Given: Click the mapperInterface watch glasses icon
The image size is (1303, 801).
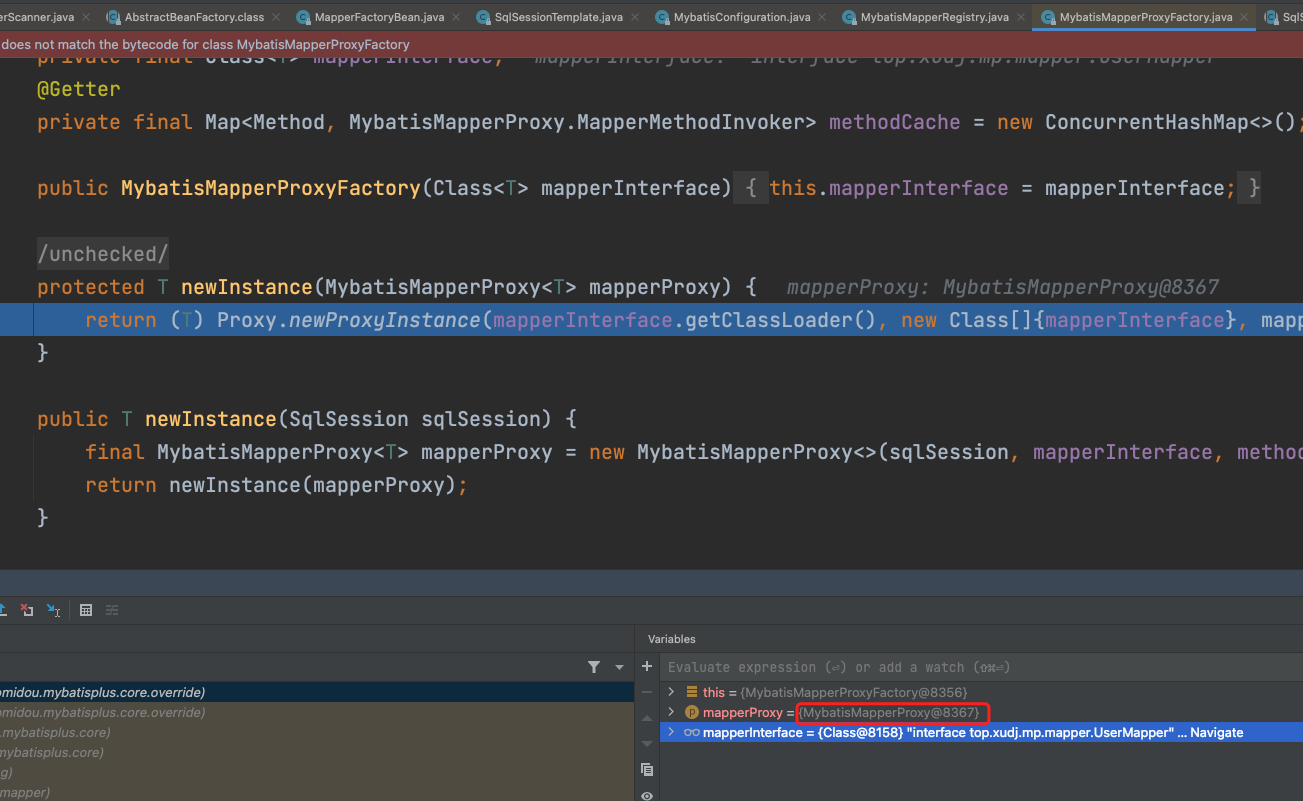Looking at the screenshot, I should click(x=691, y=733).
